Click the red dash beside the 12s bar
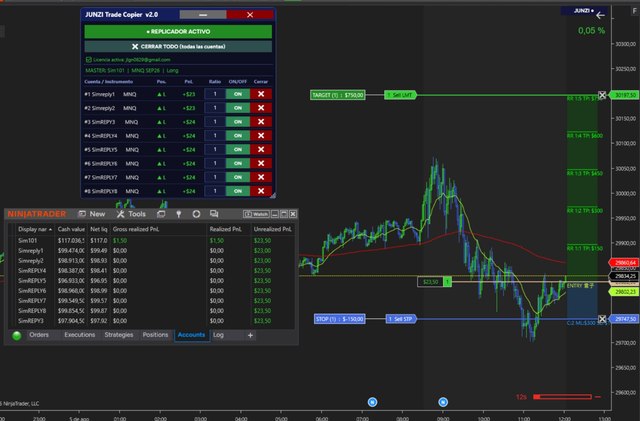The width and height of the screenshot is (640, 421). click(x=598, y=396)
